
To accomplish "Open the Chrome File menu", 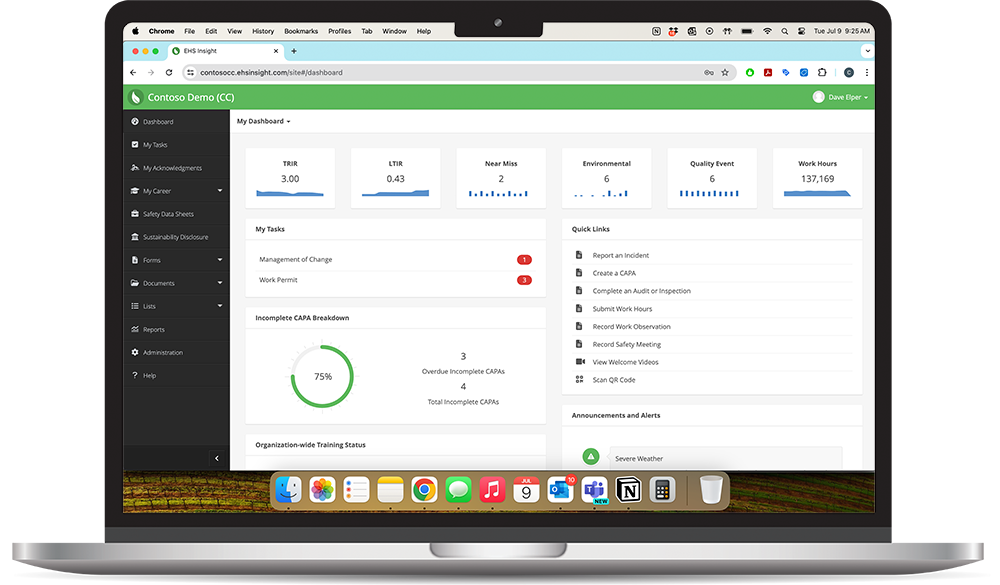I will (x=189, y=31).
